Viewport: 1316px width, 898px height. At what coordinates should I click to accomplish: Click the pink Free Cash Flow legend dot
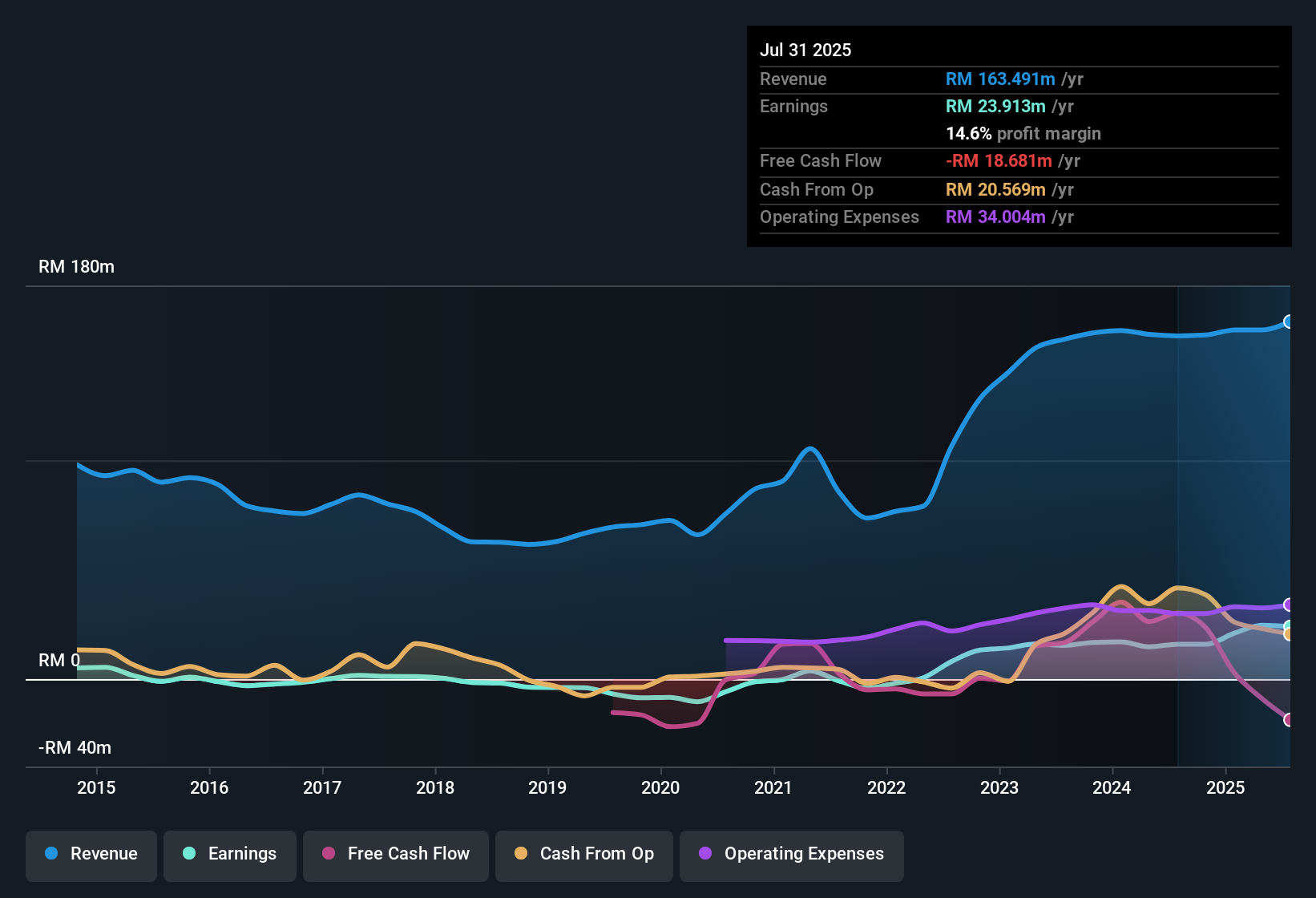(329, 853)
